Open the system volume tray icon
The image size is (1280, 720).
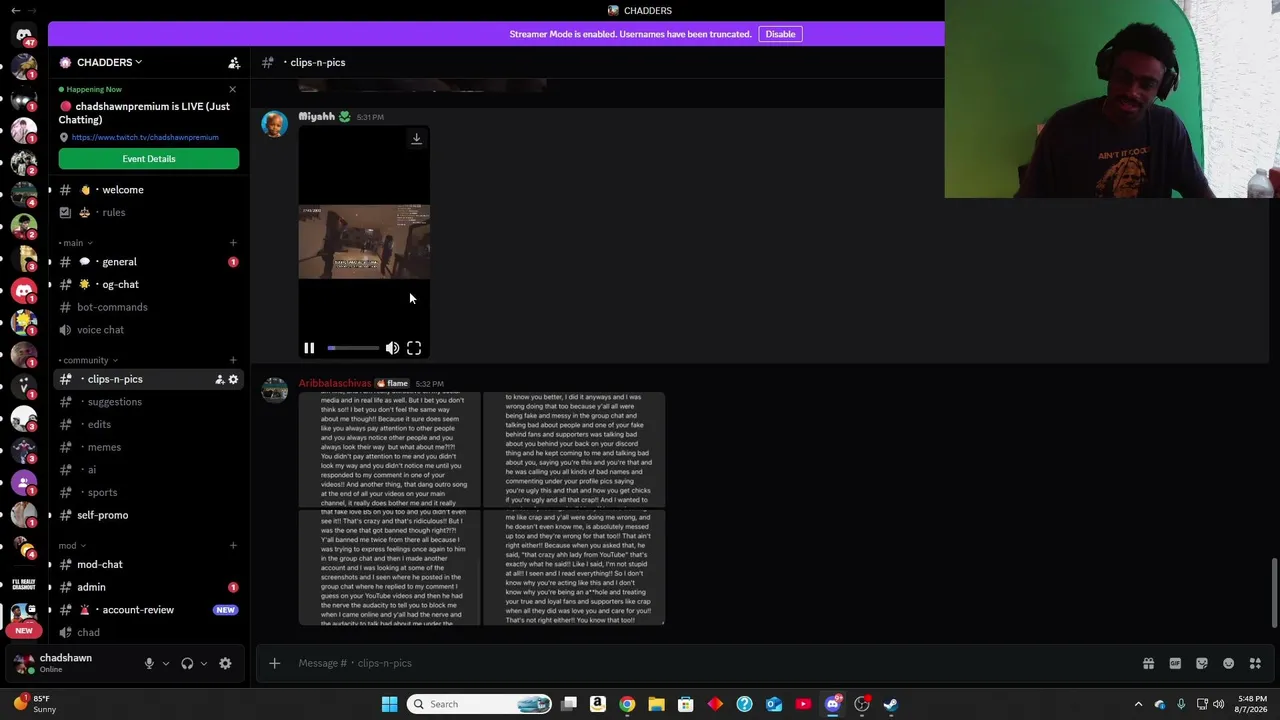tap(1219, 704)
